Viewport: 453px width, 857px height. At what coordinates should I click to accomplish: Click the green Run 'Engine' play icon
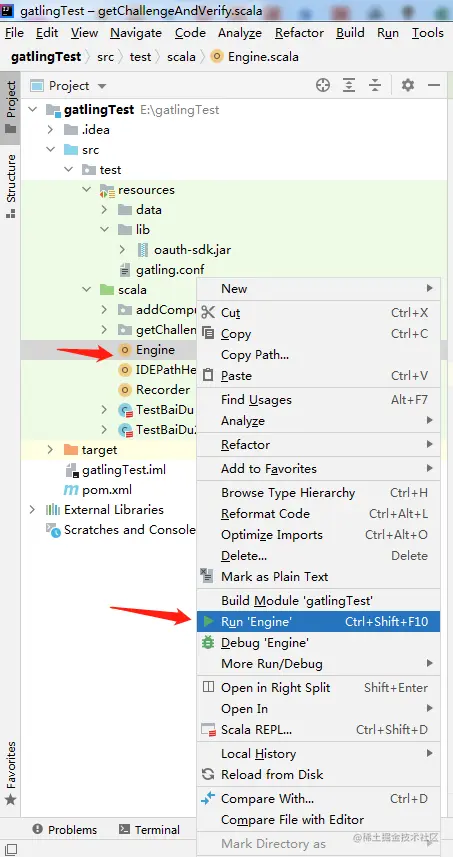click(x=208, y=621)
